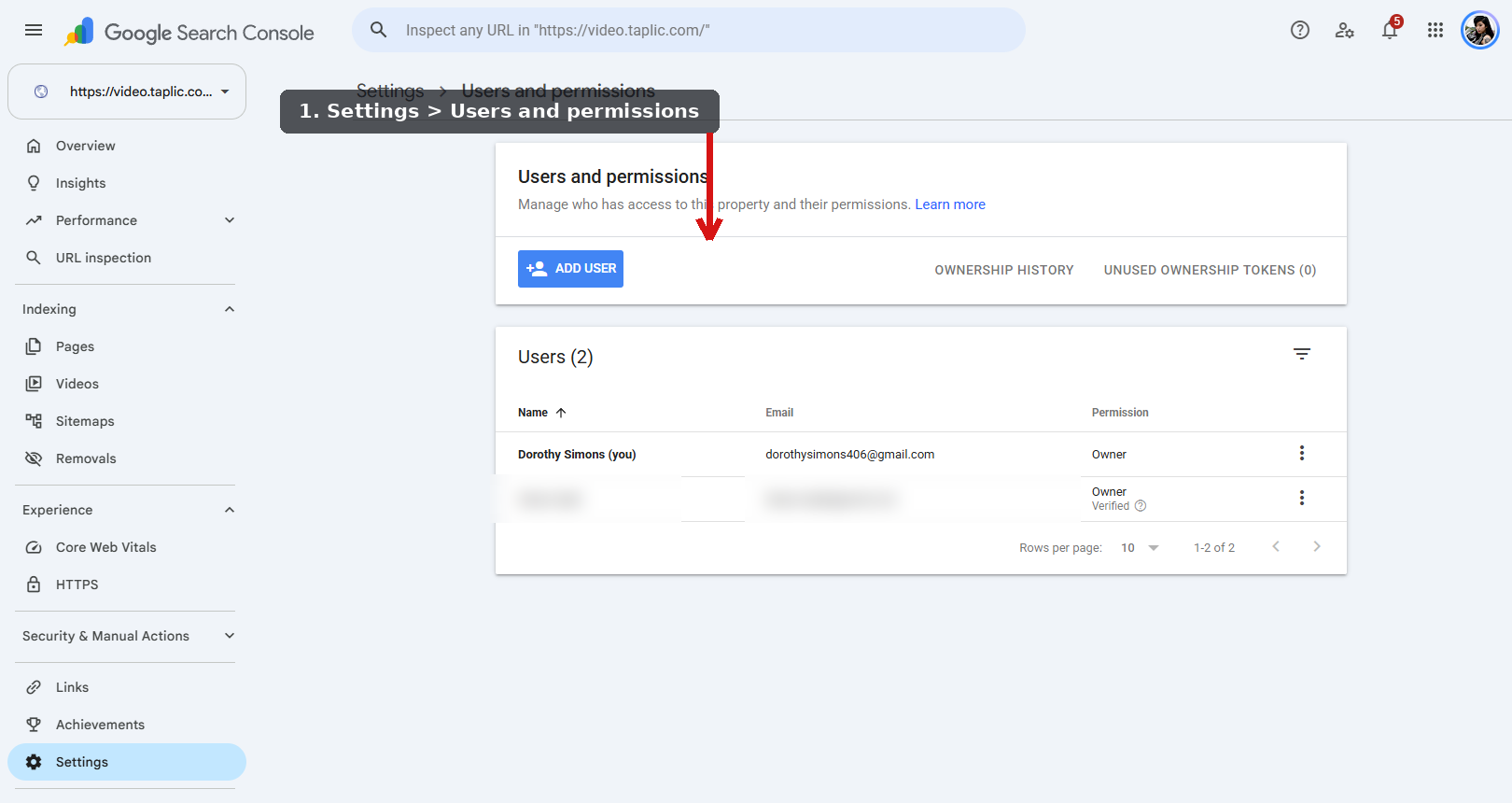1512x803 pixels.
Task: Show help for the Verified status
Action: click(1141, 506)
